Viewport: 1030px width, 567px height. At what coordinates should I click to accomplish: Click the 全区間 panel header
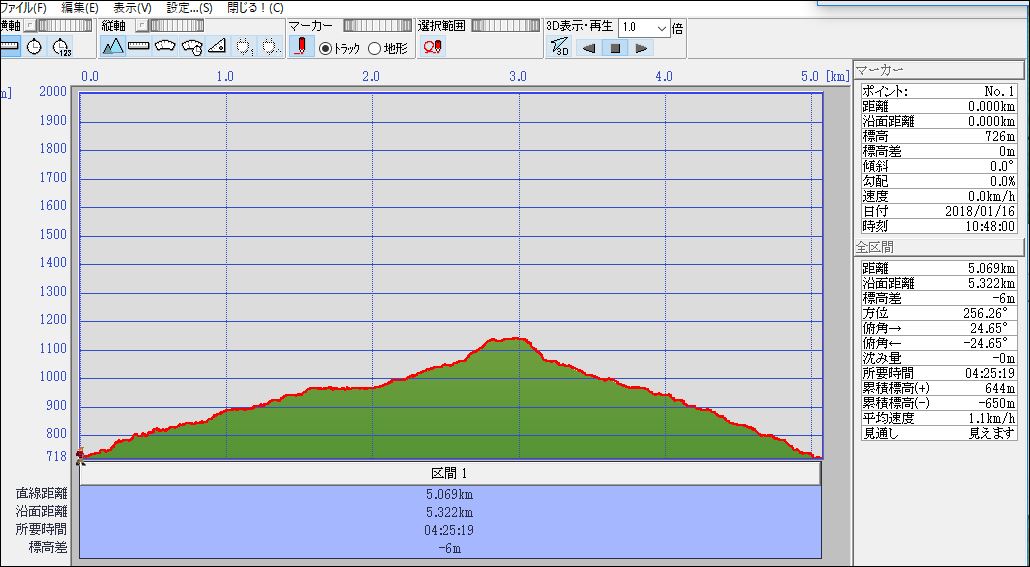[939, 248]
